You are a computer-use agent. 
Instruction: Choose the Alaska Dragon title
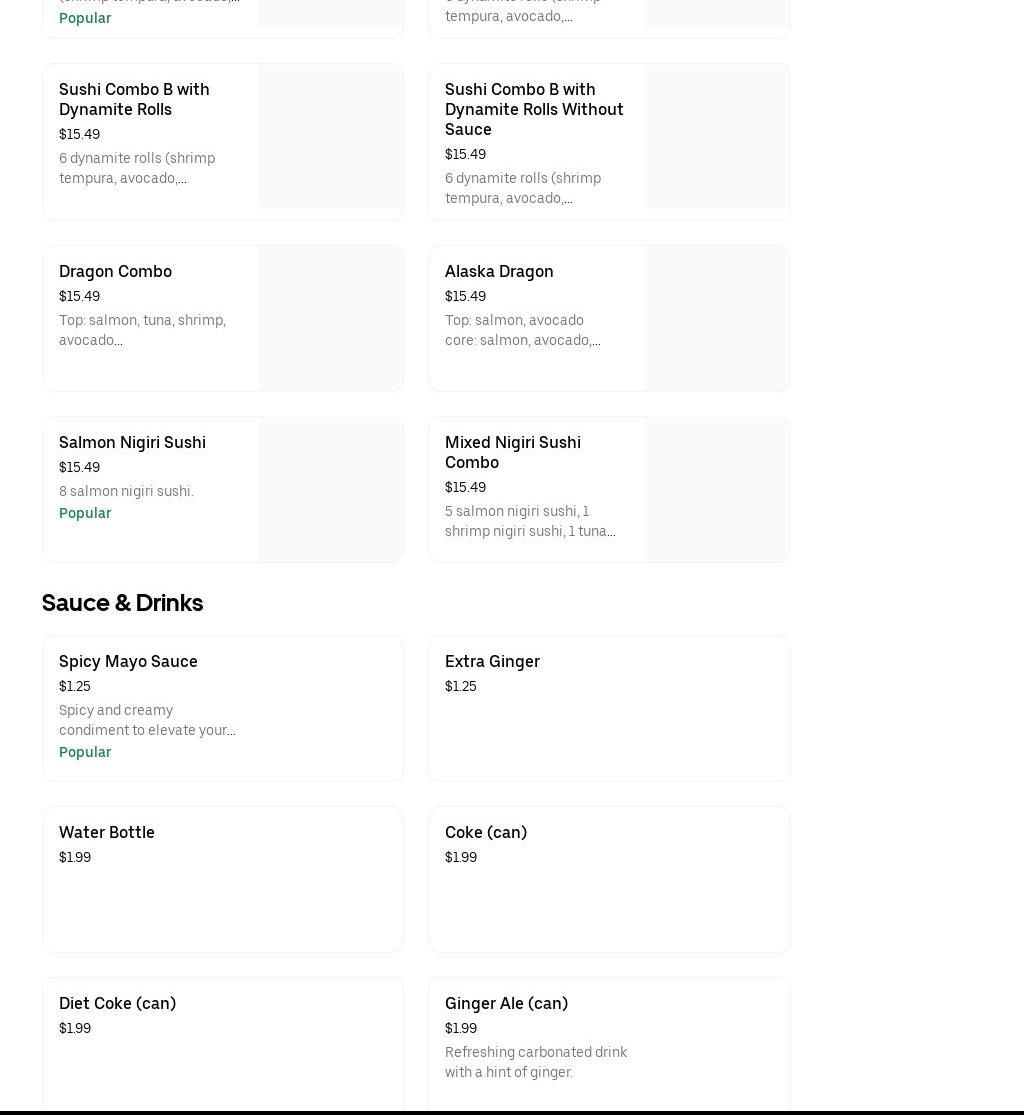point(499,271)
